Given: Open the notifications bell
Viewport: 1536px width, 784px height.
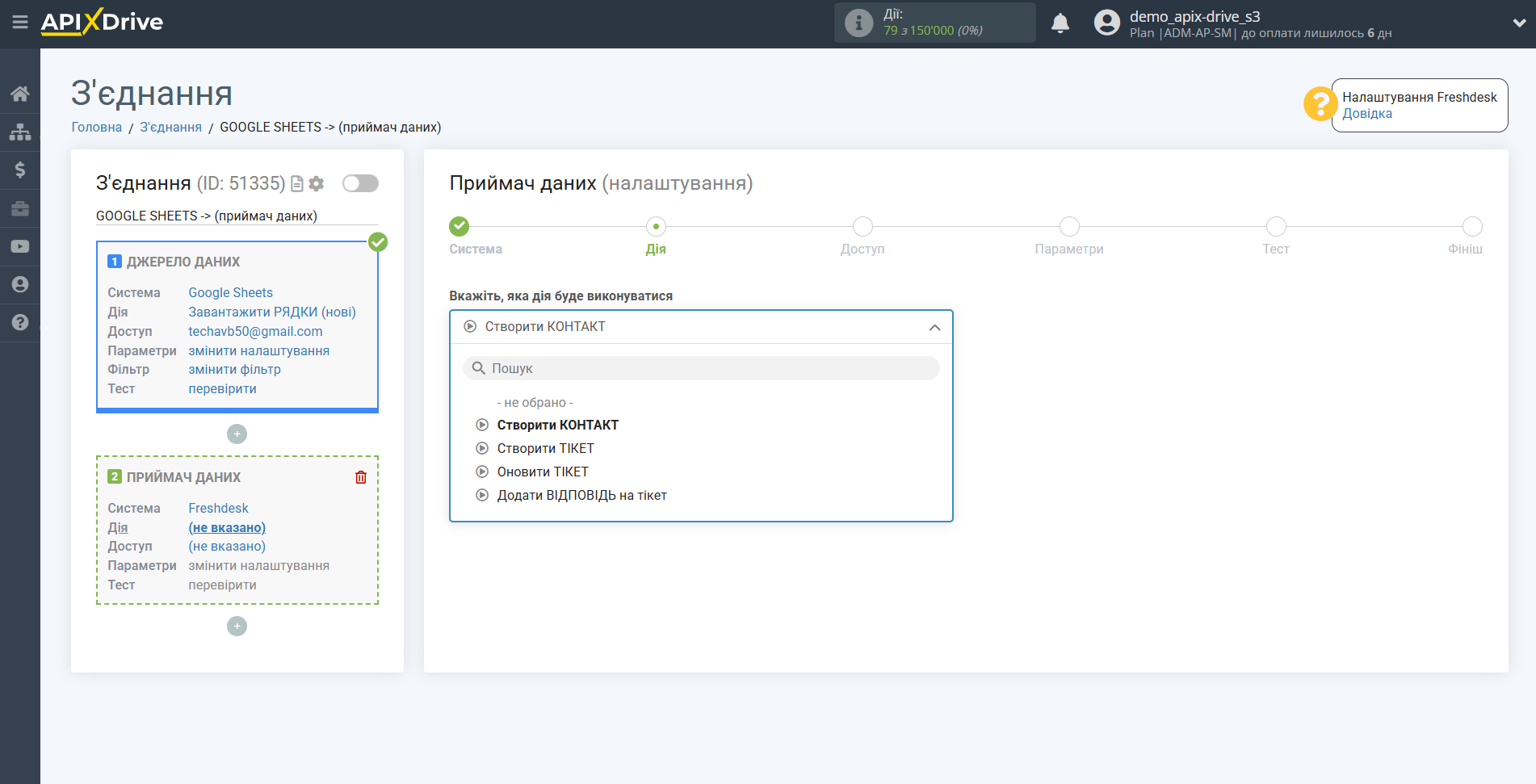Looking at the screenshot, I should click(1060, 23).
